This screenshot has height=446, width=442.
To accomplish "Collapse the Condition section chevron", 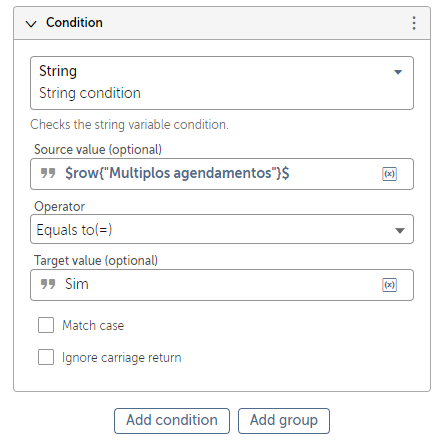I will pos(31,24).
